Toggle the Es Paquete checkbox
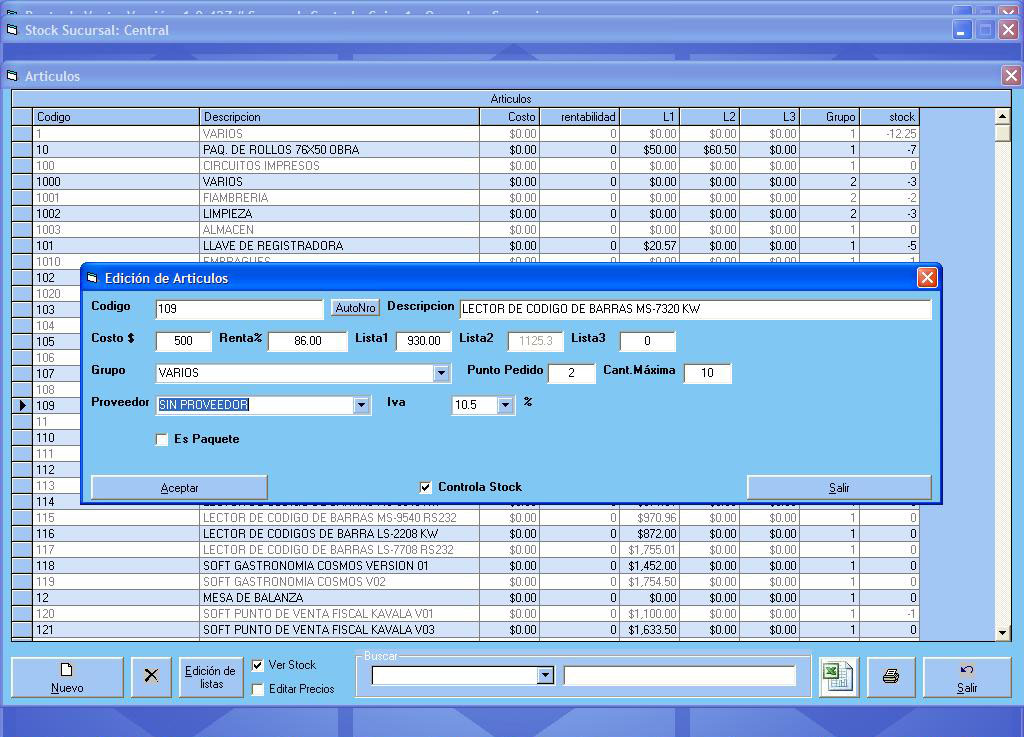Screen dimensions: 1024x737 click(162, 439)
